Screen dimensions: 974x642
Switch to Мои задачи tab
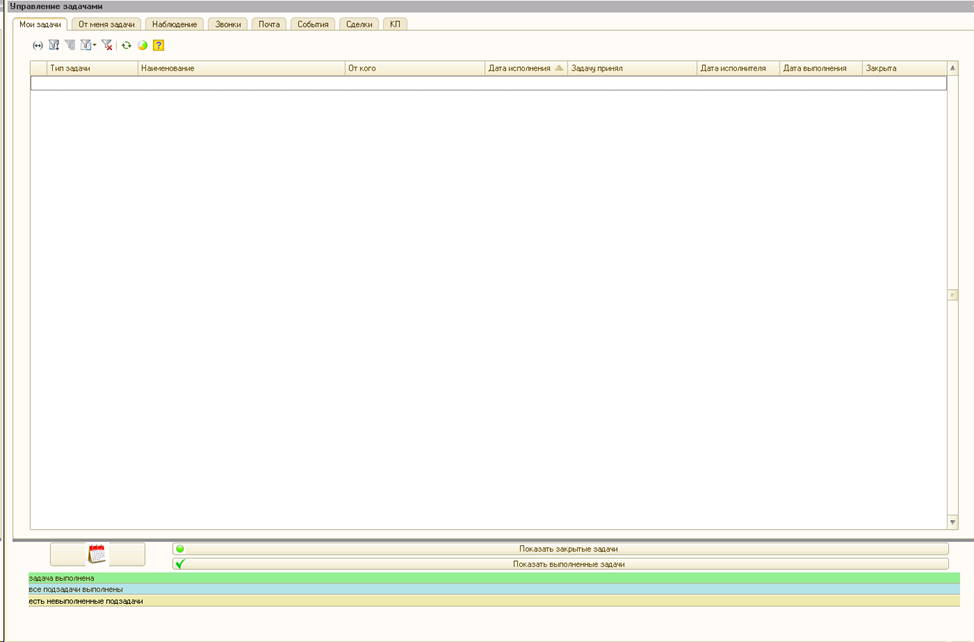tap(40, 24)
